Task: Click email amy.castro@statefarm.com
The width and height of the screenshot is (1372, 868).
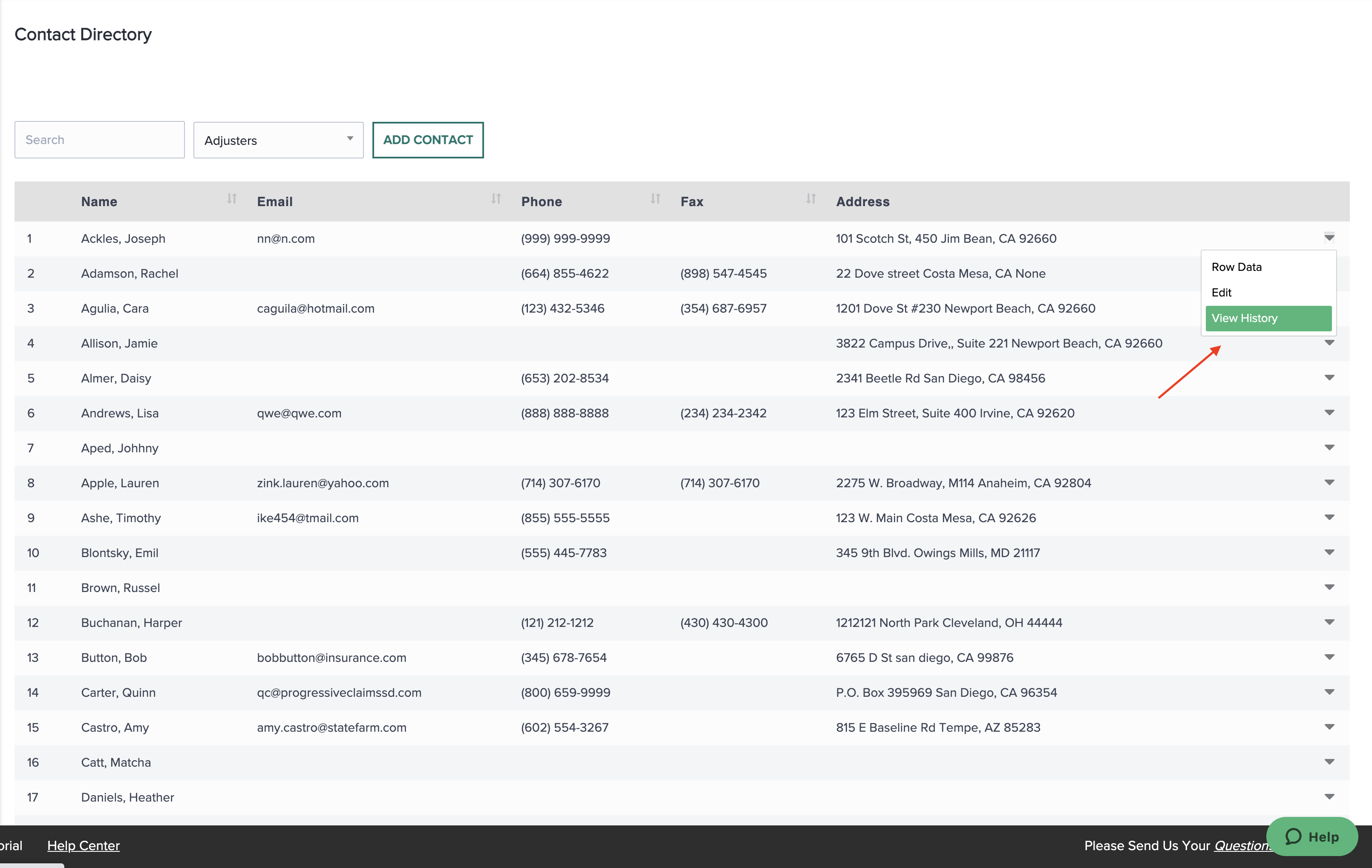Action: tap(331, 728)
